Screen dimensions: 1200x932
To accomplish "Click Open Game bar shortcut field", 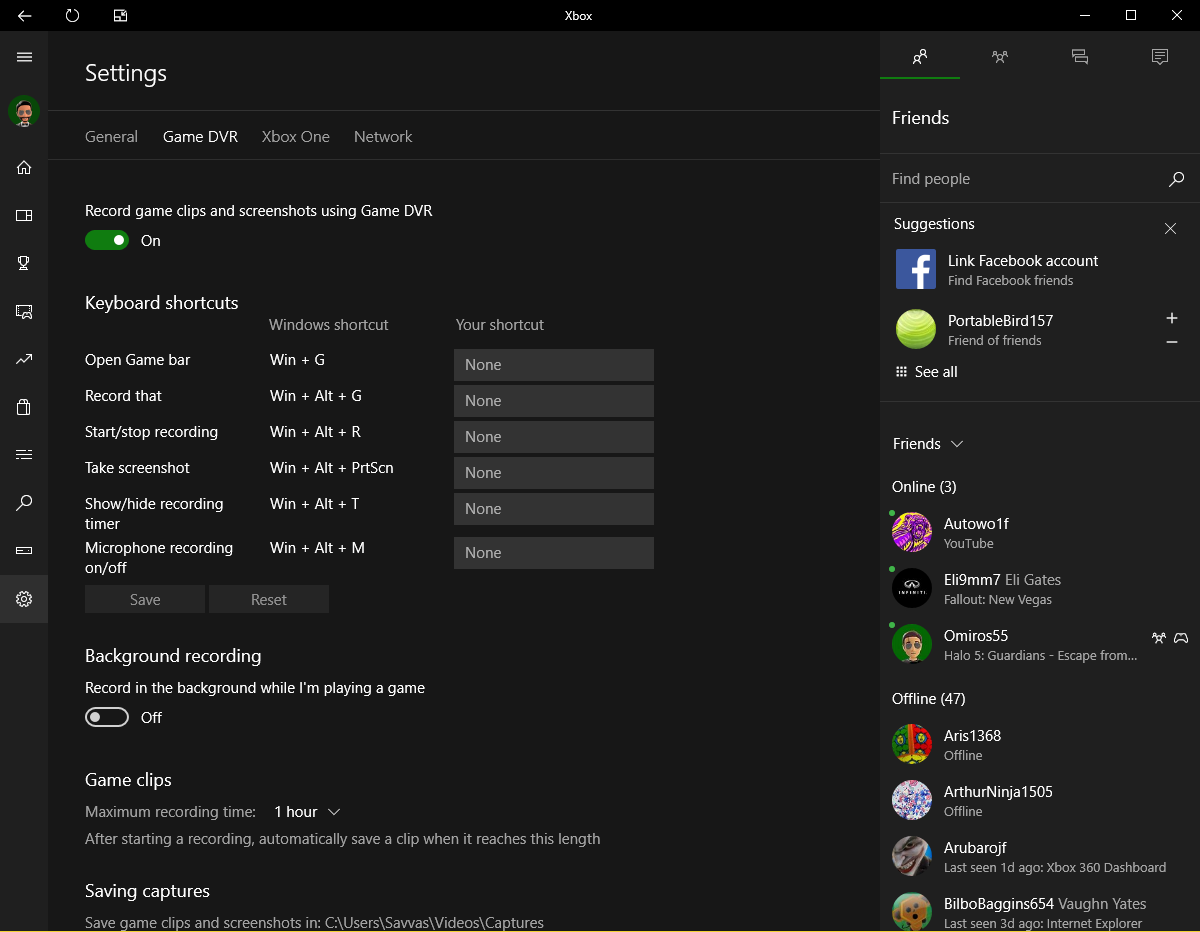I will [554, 365].
